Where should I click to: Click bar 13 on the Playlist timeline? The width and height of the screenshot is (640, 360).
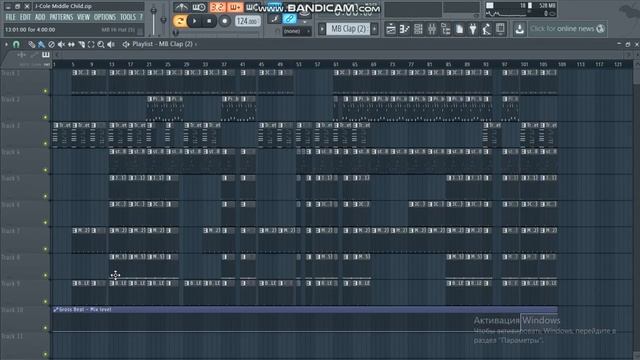coord(111,64)
